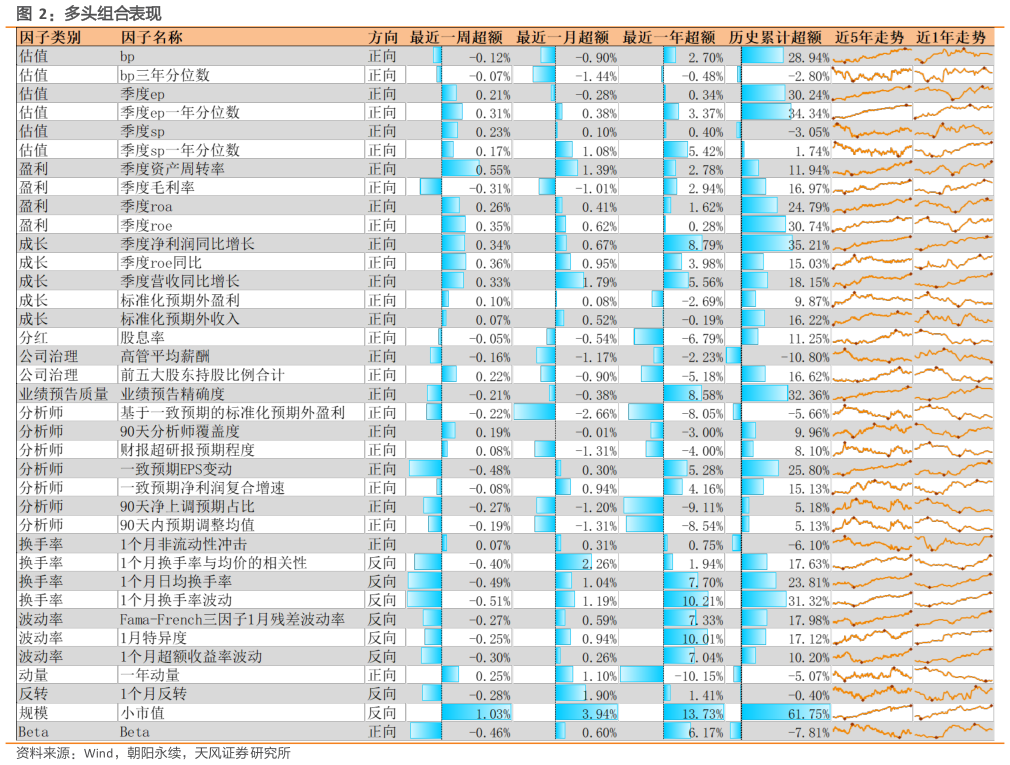
Task: Select the 季度资产周转率 factor name cell
Action: 172,170
